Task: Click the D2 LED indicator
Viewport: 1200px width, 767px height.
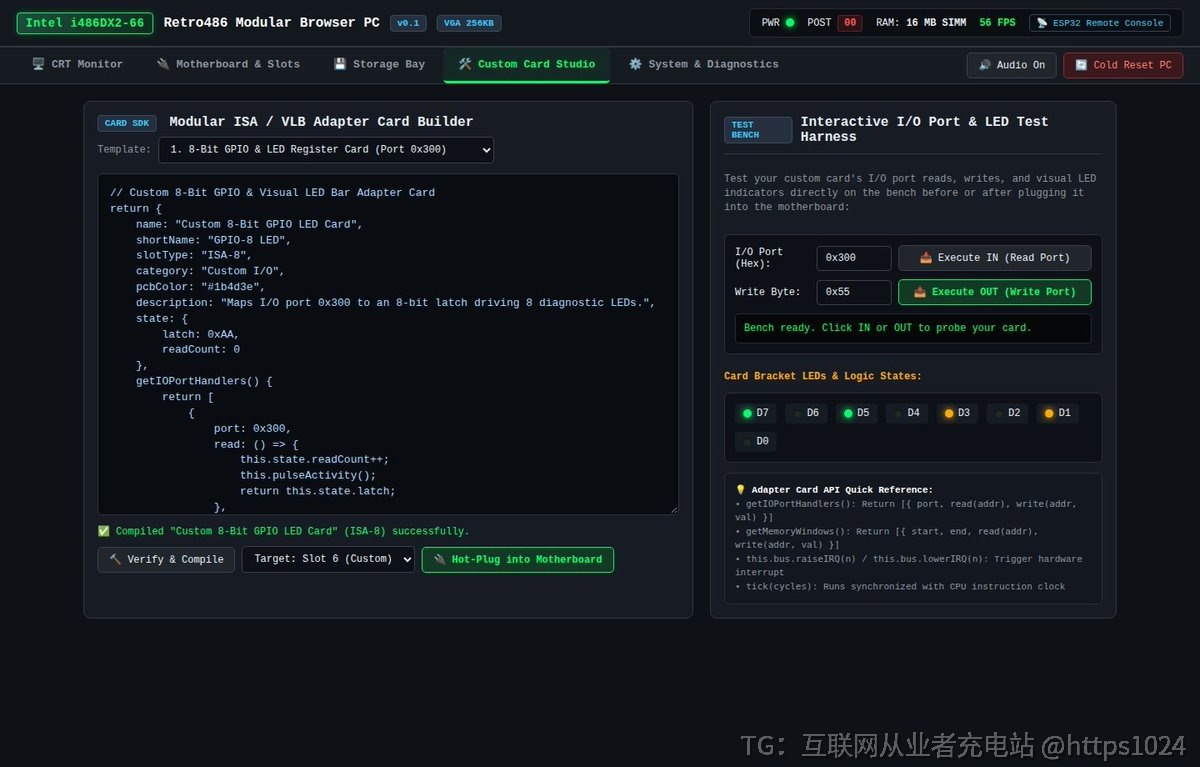Action: (x=1008, y=413)
